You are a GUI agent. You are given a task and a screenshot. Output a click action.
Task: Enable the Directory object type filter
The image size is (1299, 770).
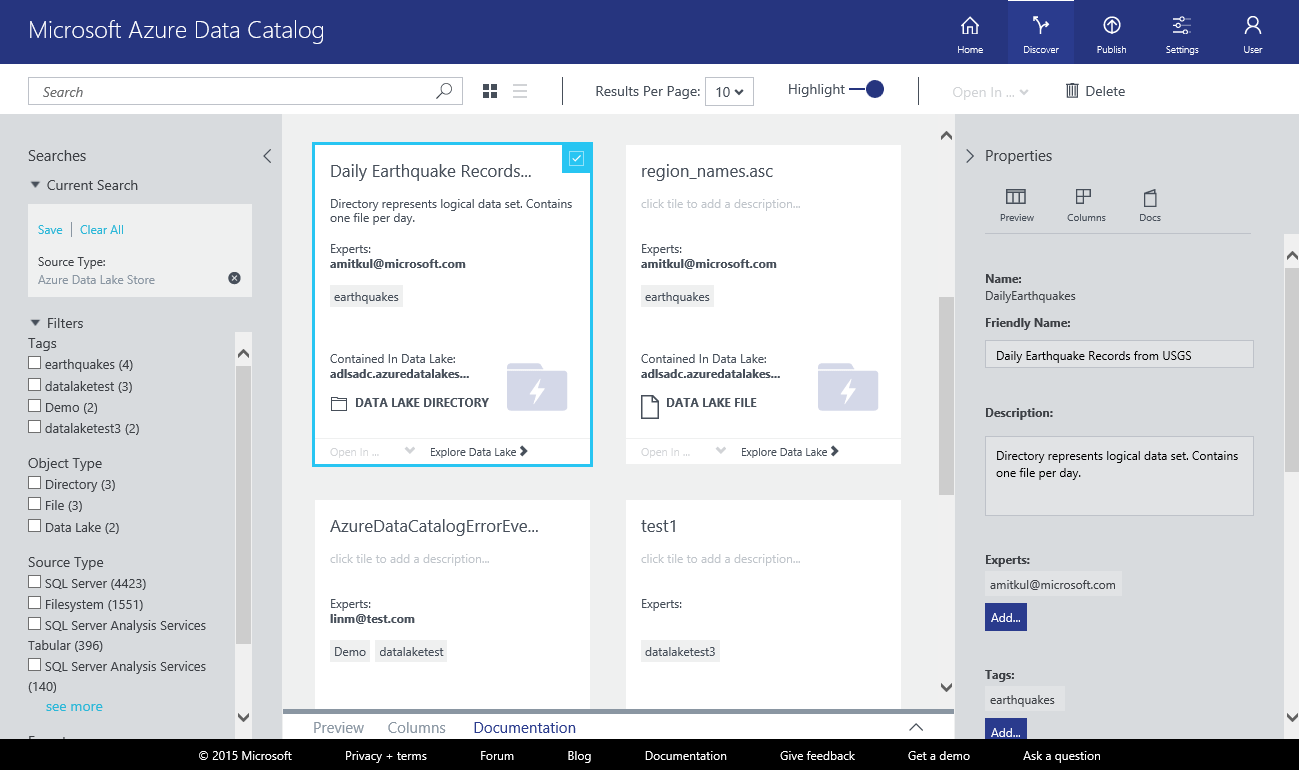click(35, 484)
